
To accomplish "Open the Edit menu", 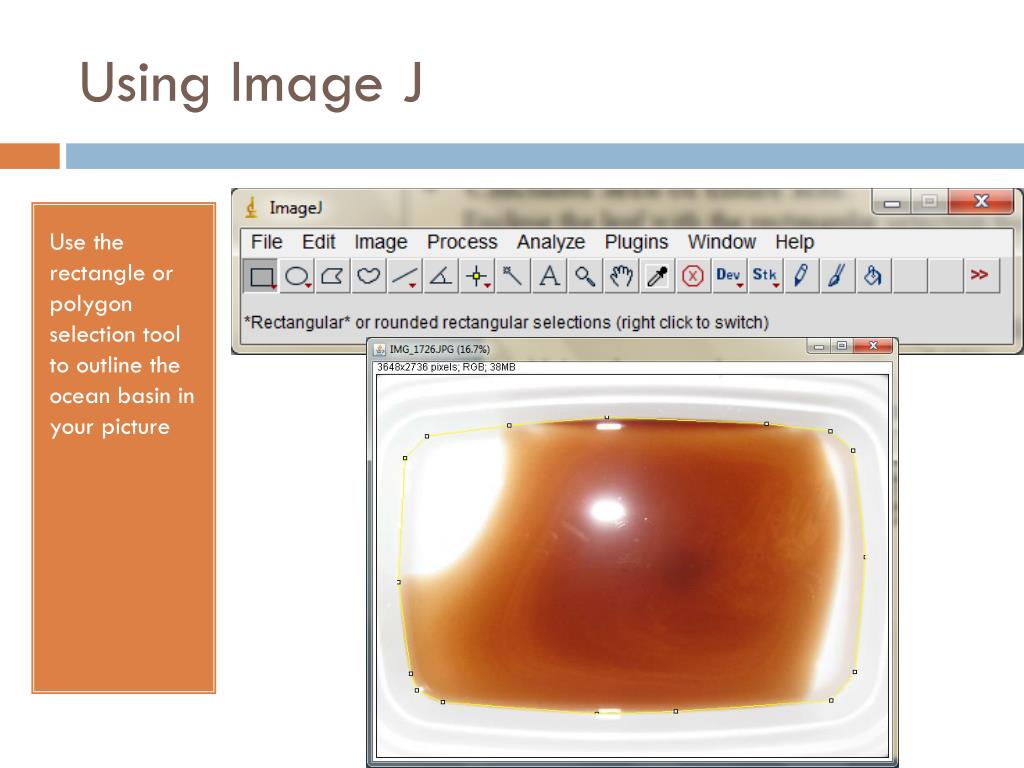I will (318, 242).
